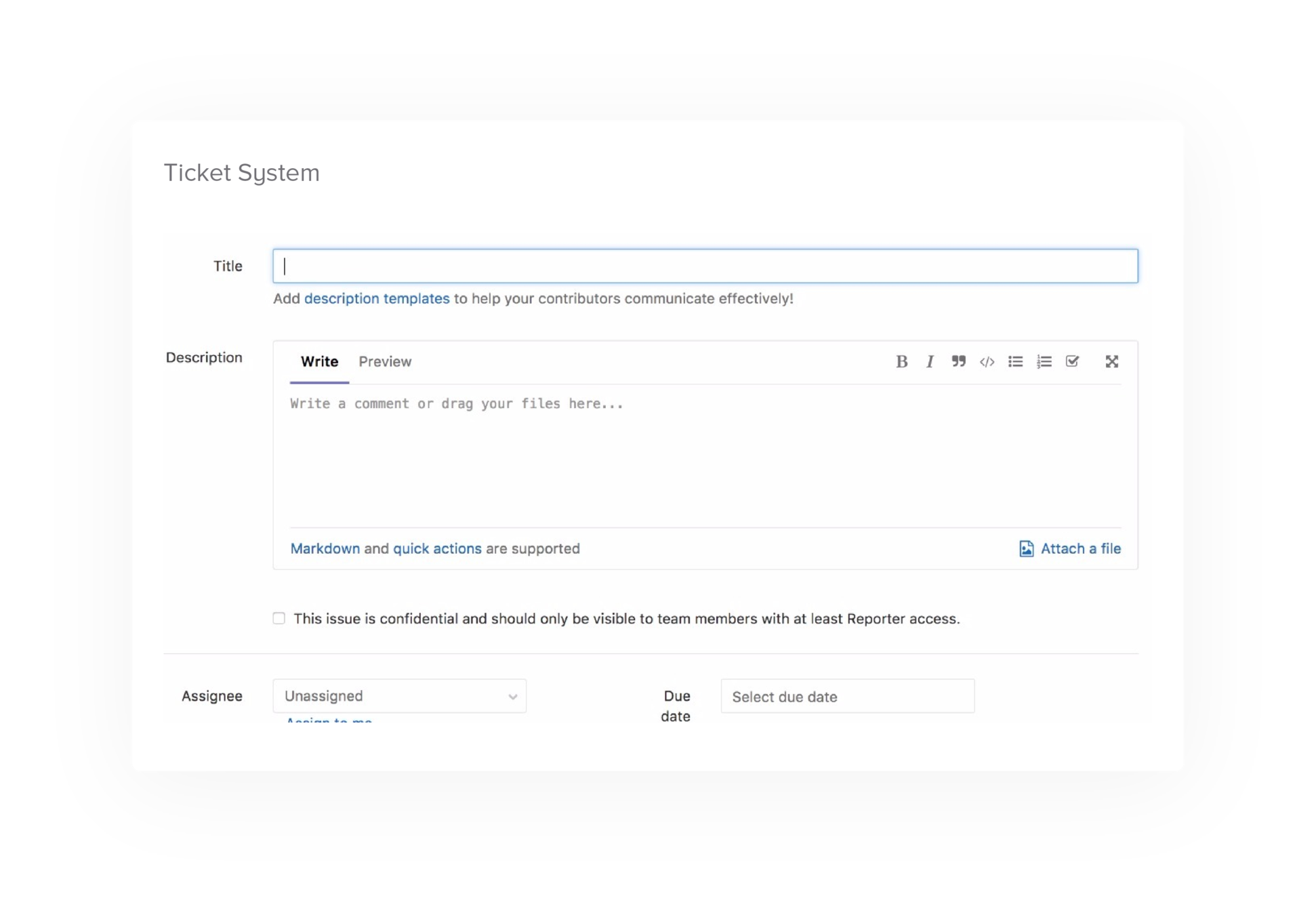Screen dimensions: 1316x915
Task: Click the Attach a file link
Action: pyautogui.click(x=1080, y=549)
